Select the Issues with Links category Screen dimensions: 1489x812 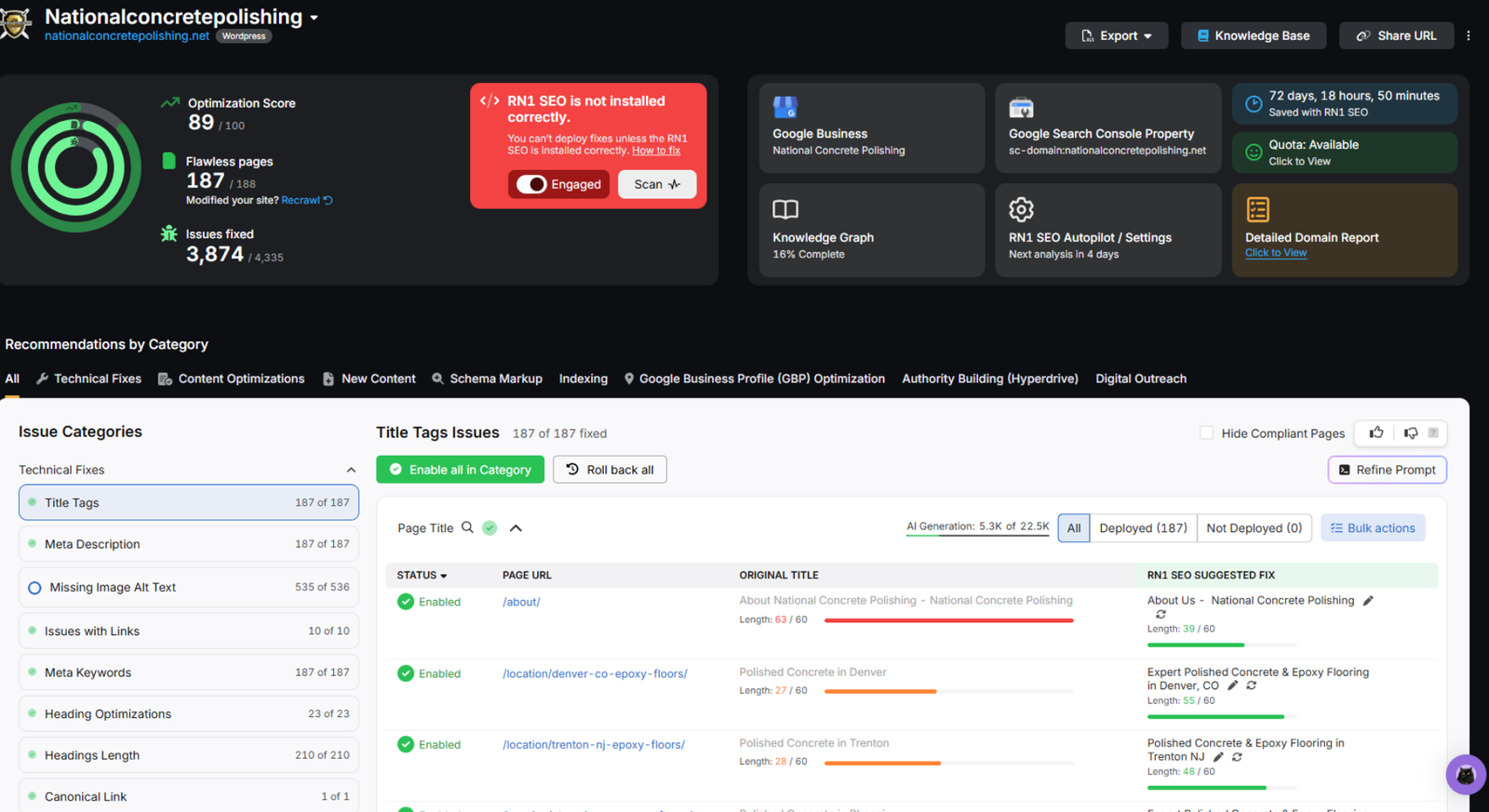(189, 631)
